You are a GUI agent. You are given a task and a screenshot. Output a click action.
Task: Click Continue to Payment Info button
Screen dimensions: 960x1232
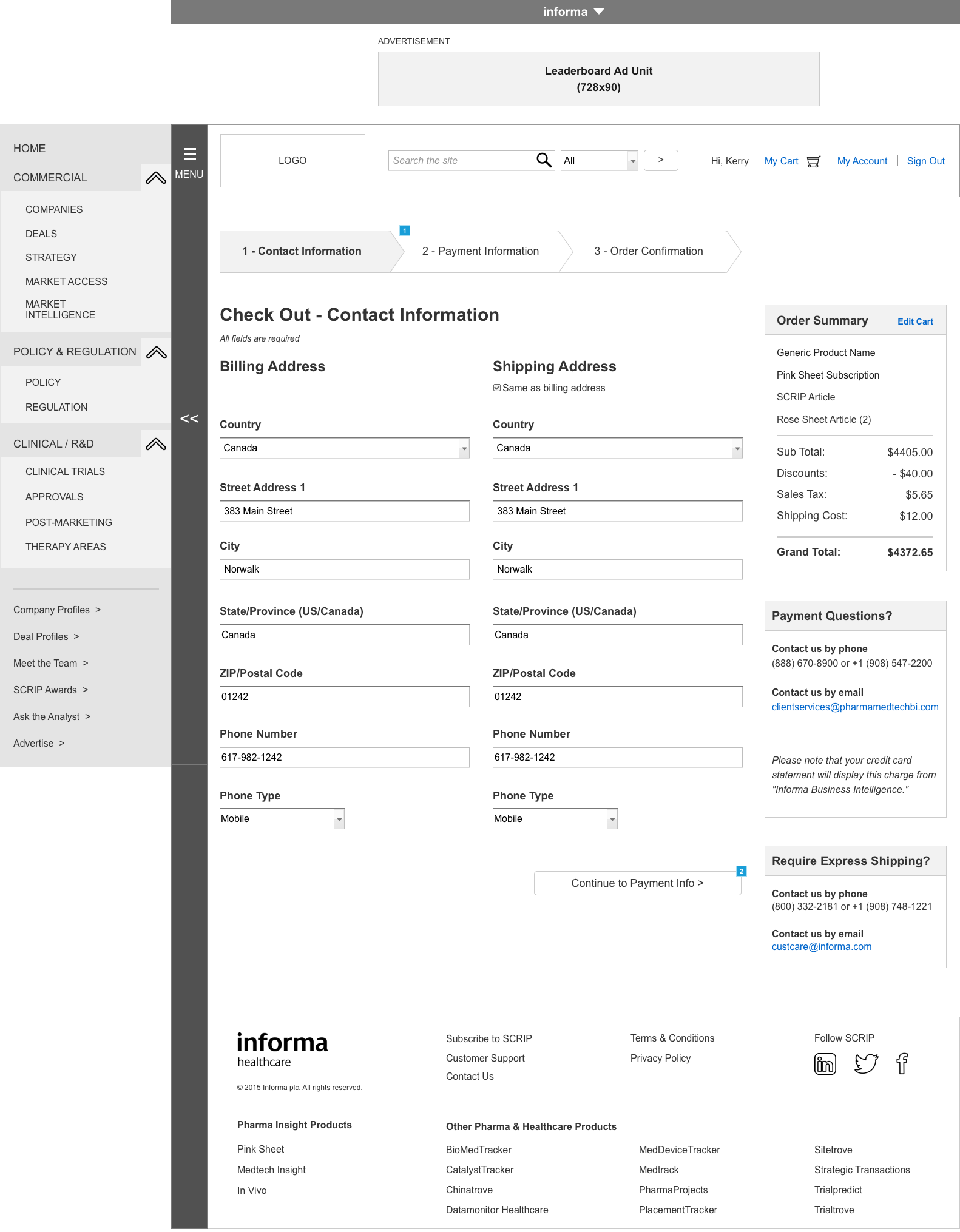pyautogui.click(x=637, y=883)
